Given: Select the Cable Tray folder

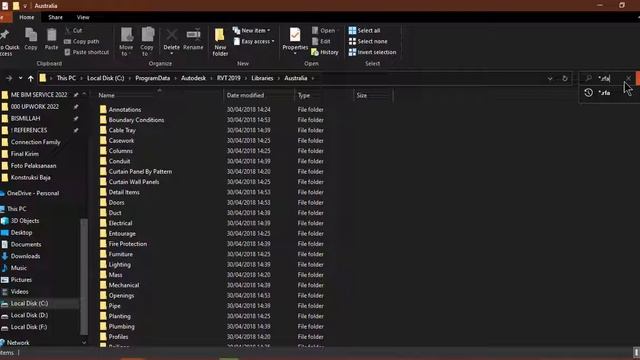Looking at the screenshot, I should click(122, 130).
